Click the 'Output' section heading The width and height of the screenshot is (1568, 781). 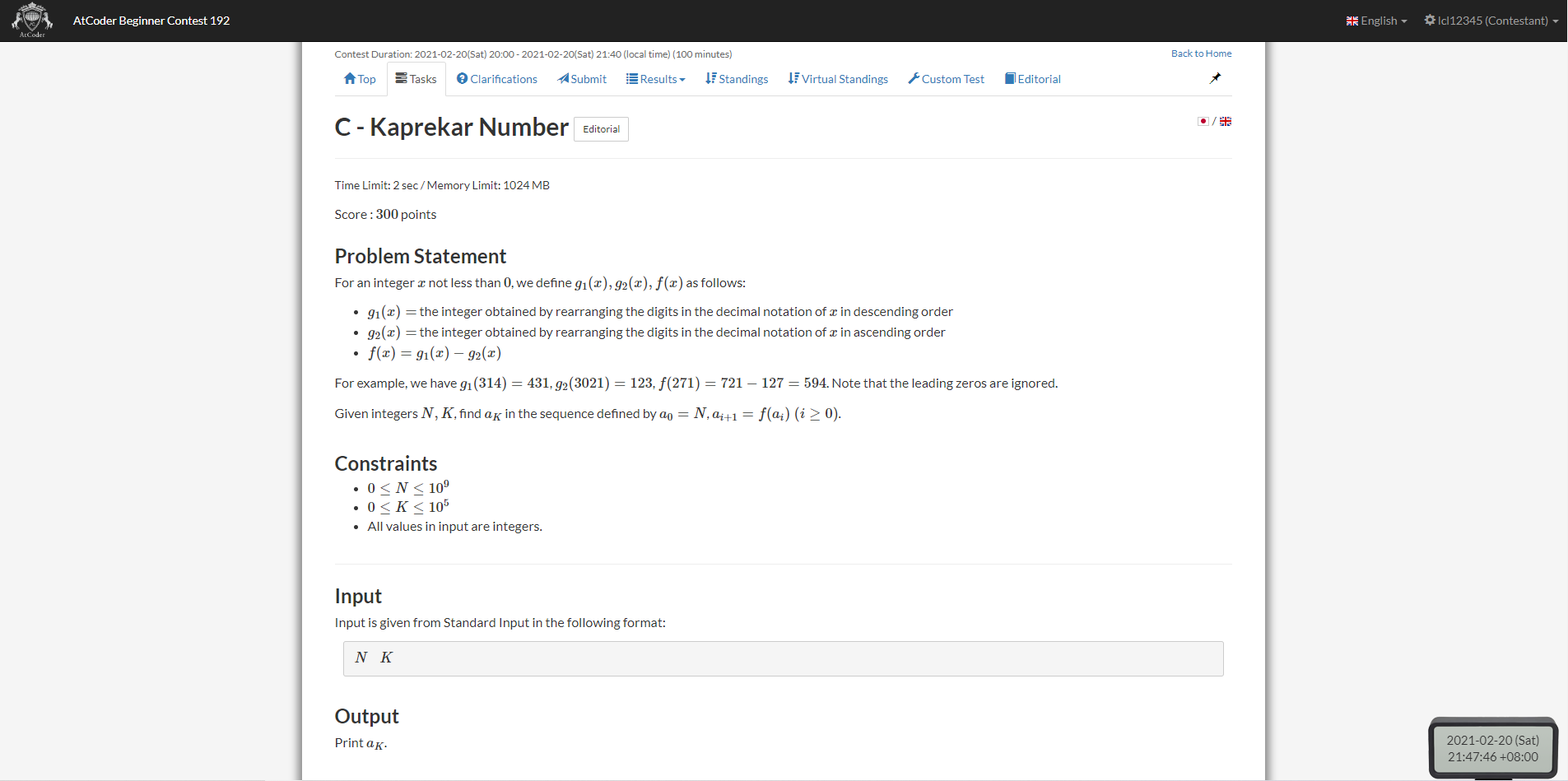[x=366, y=716]
